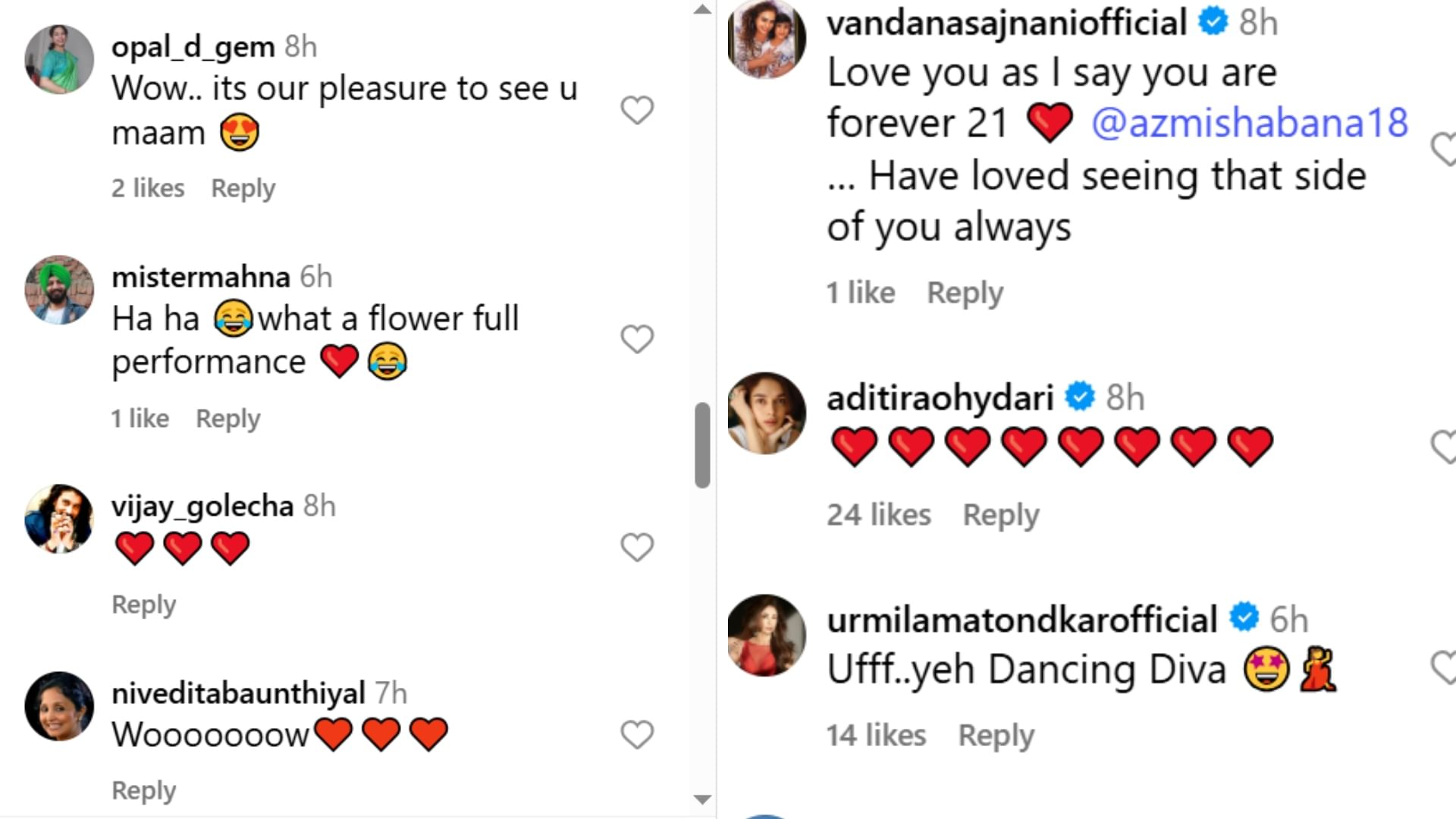Open the @azmishabana18 mention link
The width and height of the screenshot is (1456, 819).
point(1249,123)
